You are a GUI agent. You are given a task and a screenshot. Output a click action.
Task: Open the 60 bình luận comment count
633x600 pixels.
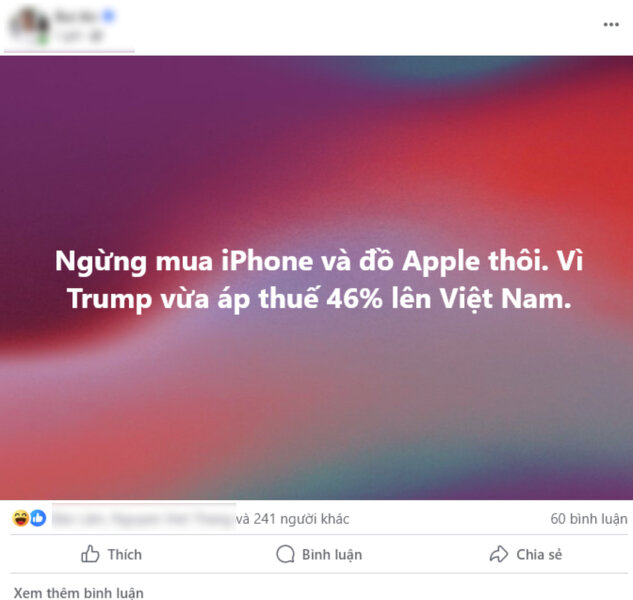[589, 518]
